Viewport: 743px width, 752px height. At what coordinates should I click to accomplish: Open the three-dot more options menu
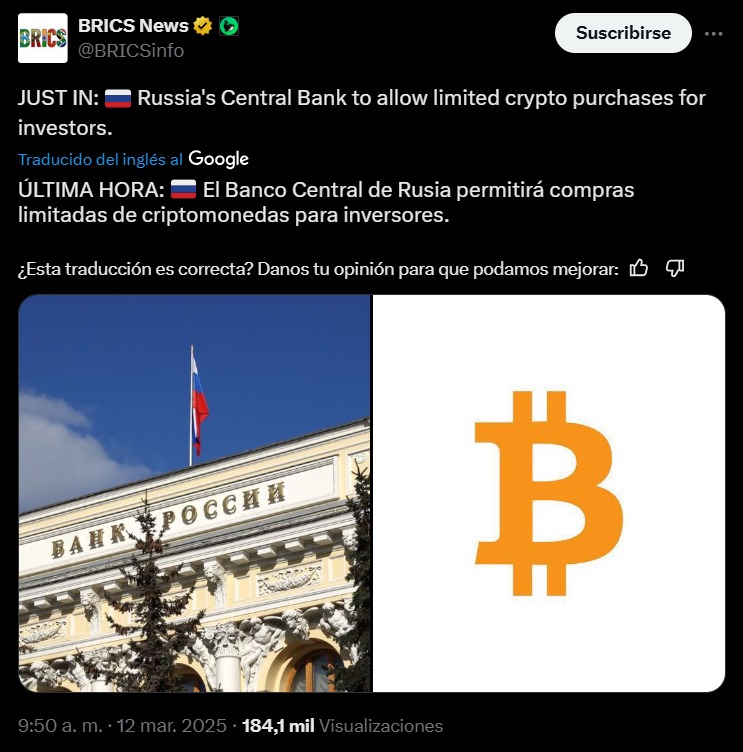(713, 34)
